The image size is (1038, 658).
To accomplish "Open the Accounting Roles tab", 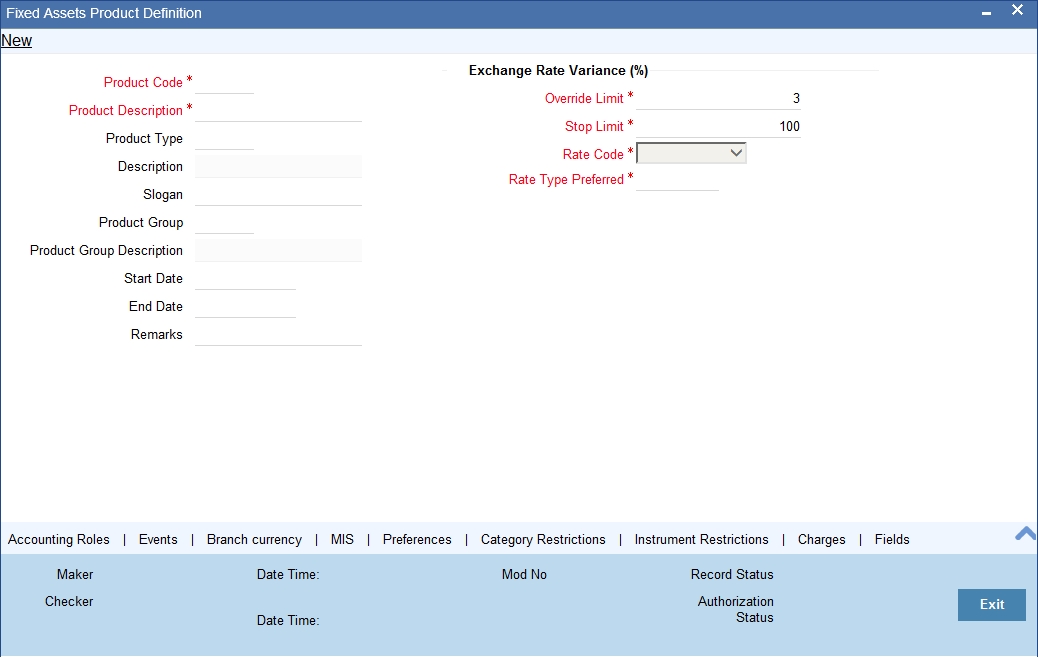I will pyautogui.click(x=59, y=540).
